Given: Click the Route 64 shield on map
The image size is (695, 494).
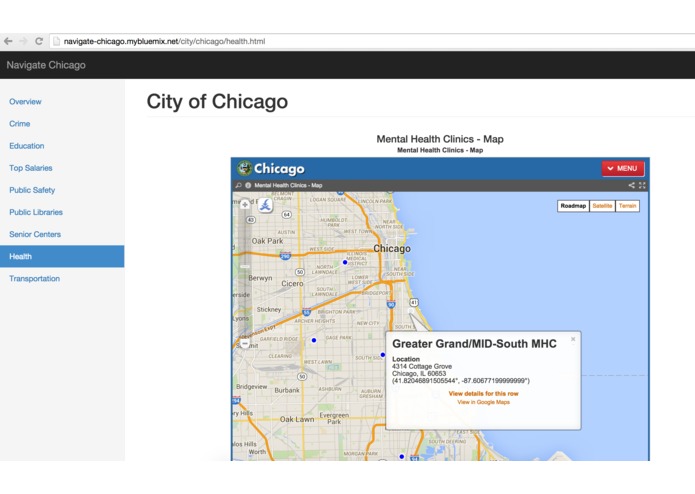Looking at the screenshot, I should click(287, 214).
